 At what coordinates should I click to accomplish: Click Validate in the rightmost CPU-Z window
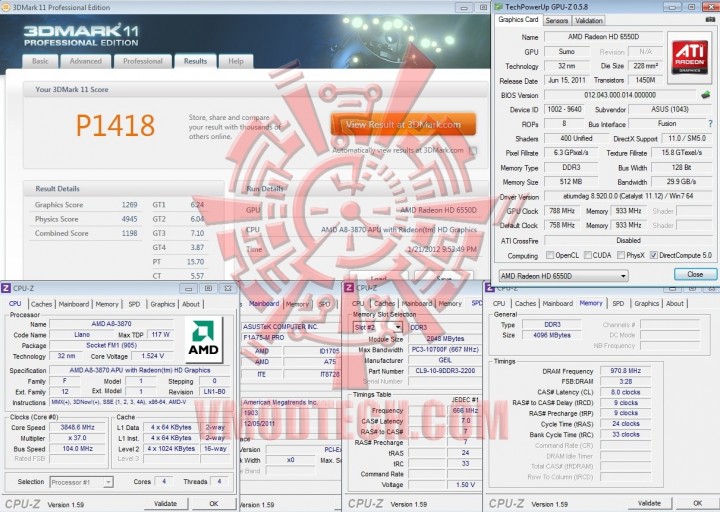[650, 504]
